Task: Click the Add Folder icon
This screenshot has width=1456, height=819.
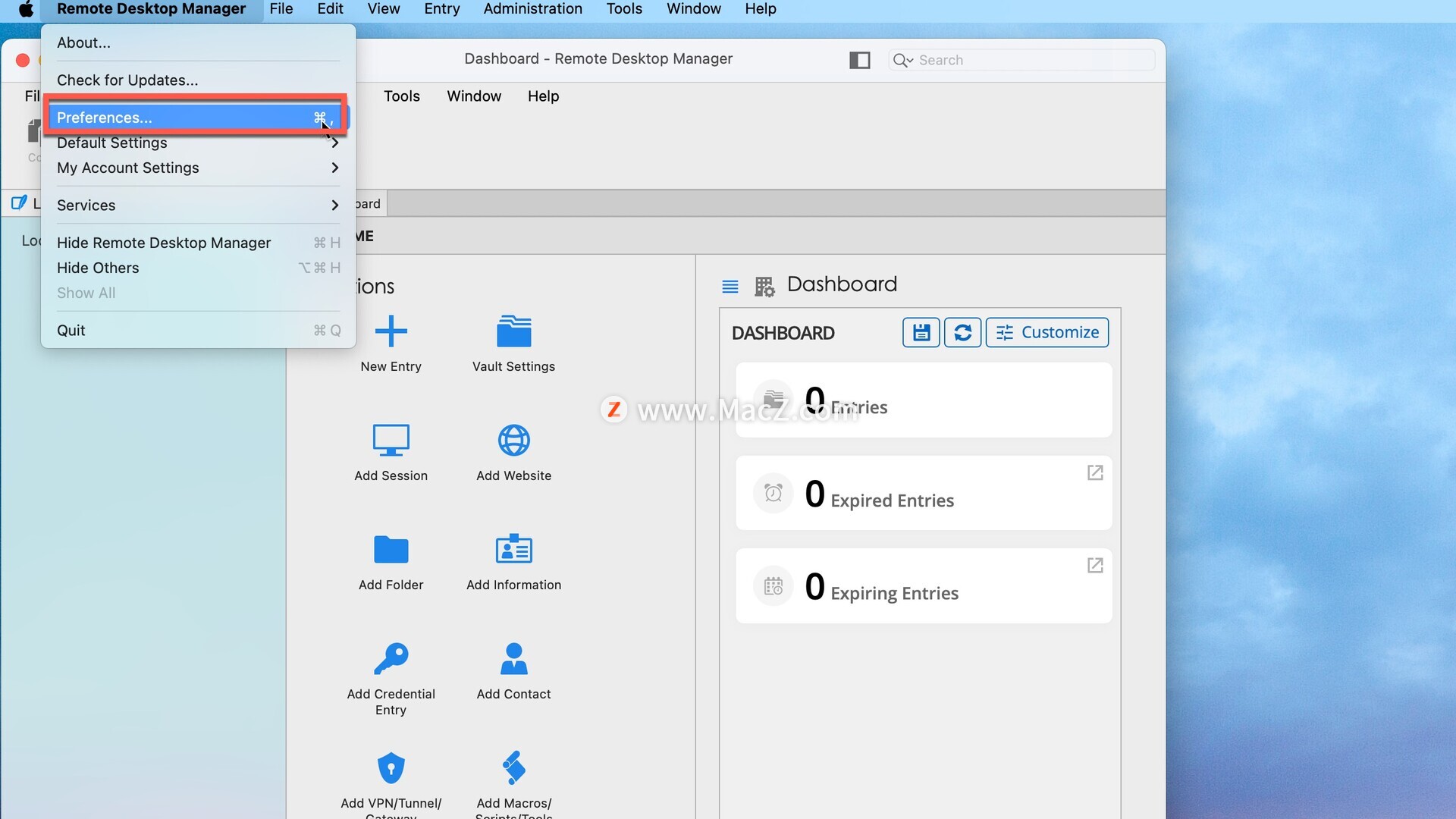Action: [x=391, y=549]
